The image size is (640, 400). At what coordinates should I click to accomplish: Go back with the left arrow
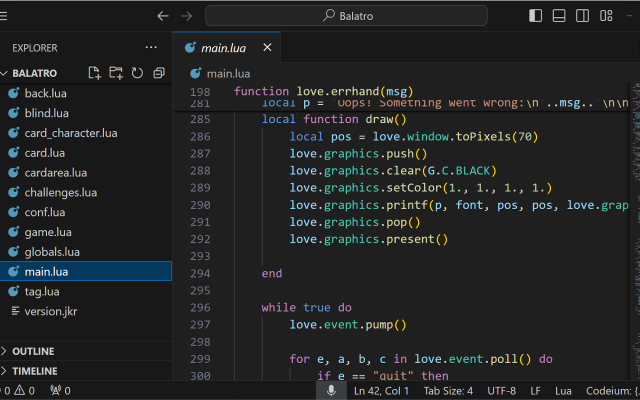(163, 16)
